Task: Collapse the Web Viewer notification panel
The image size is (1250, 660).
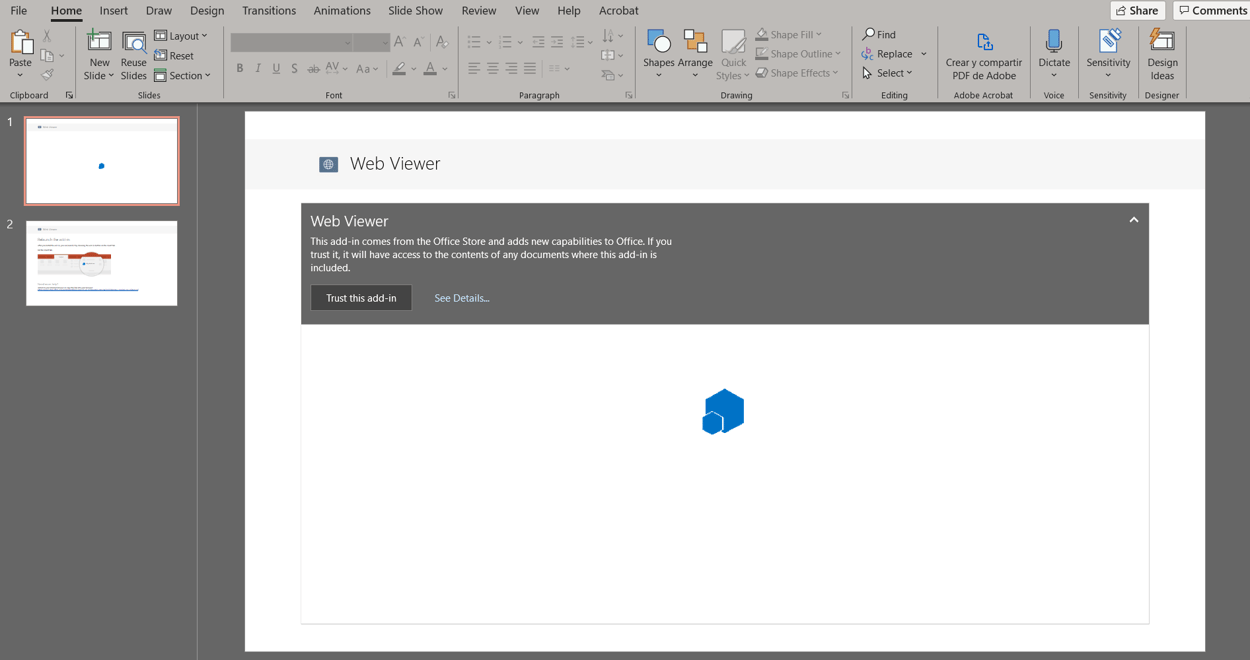Action: pyautogui.click(x=1133, y=220)
